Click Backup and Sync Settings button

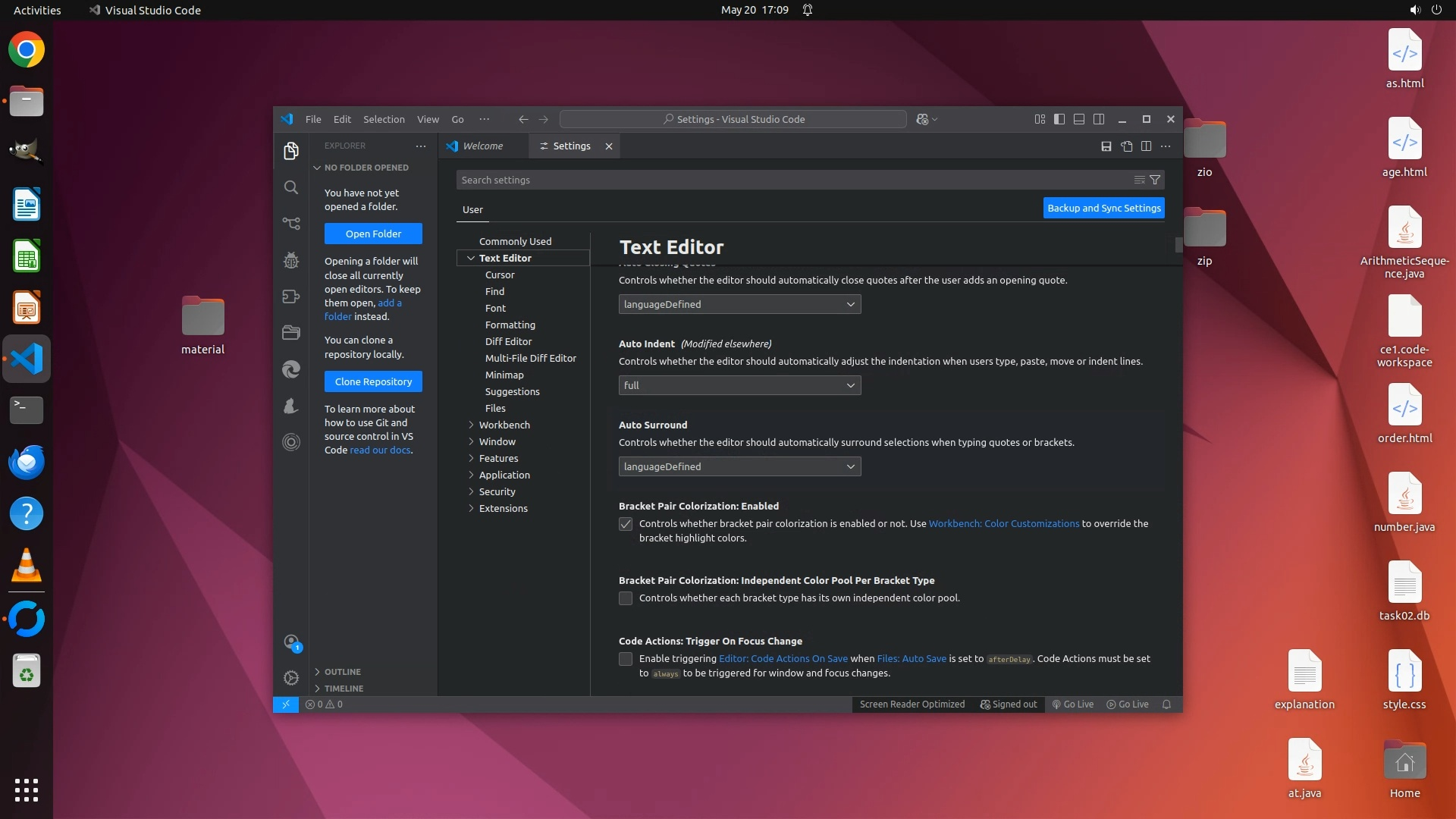point(1103,209)
